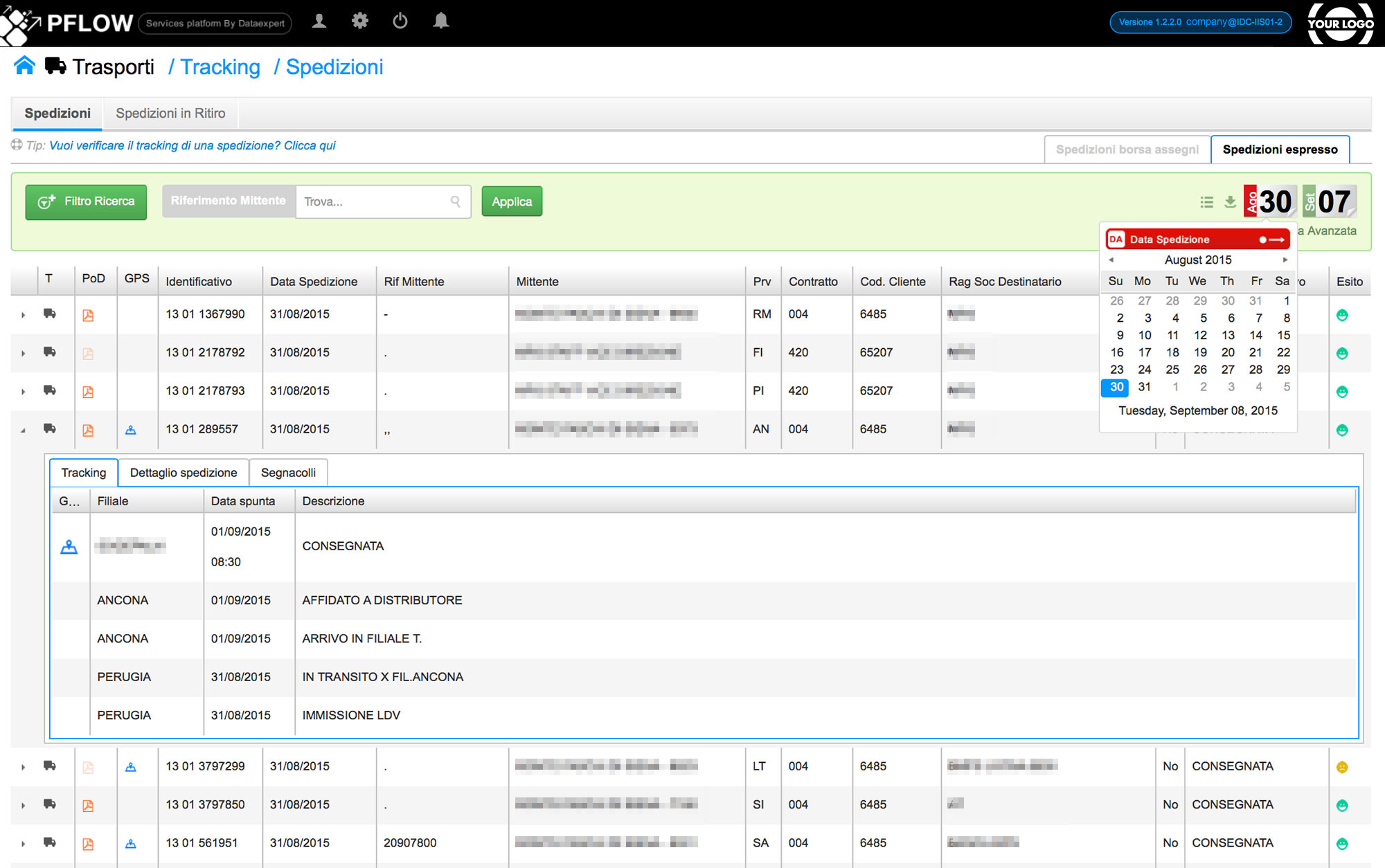Expand row for shipment 13 01 2178792

23,353
